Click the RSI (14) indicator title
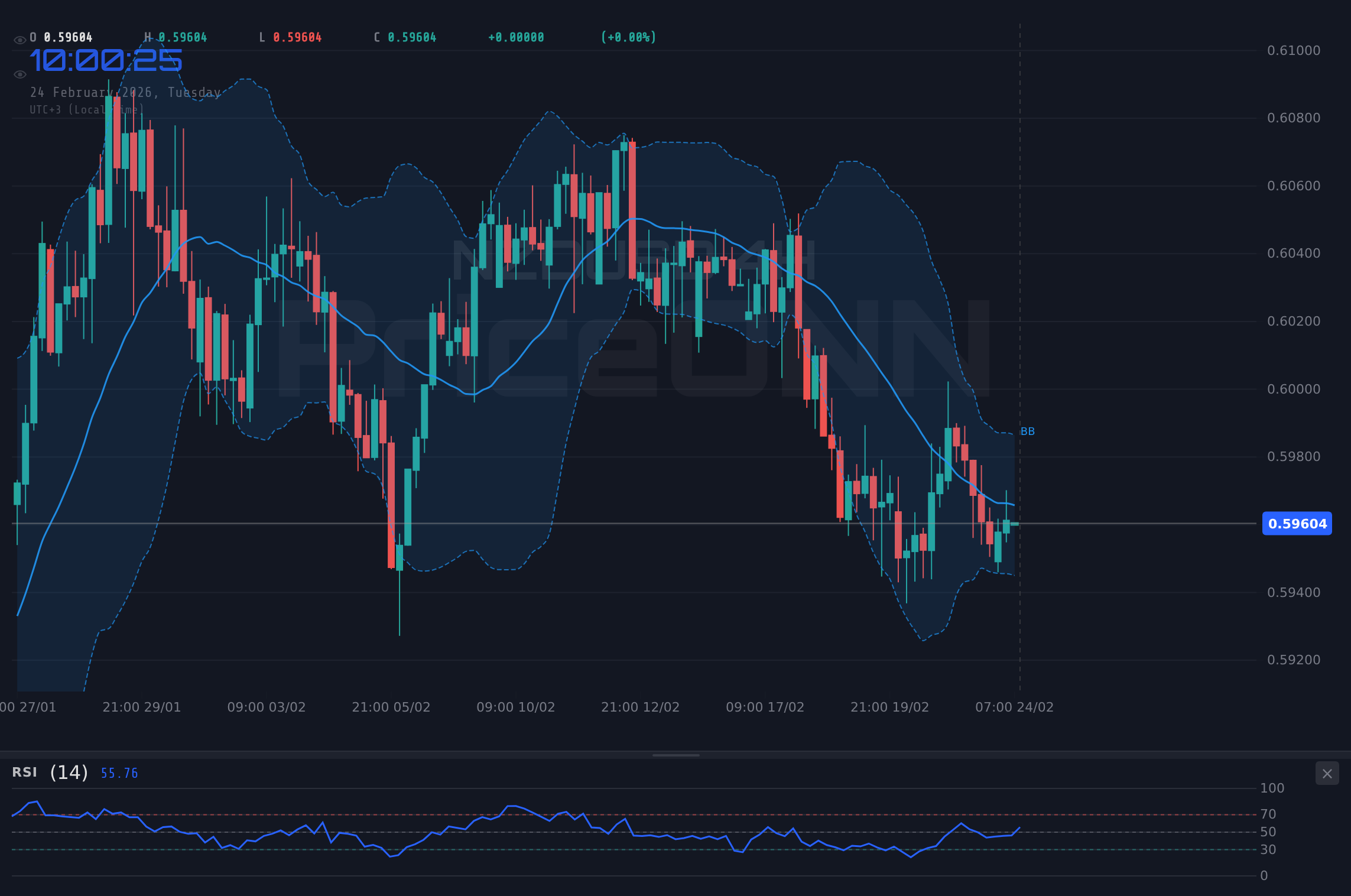This screenshot has width=1351, height=896. click(47, 772)
